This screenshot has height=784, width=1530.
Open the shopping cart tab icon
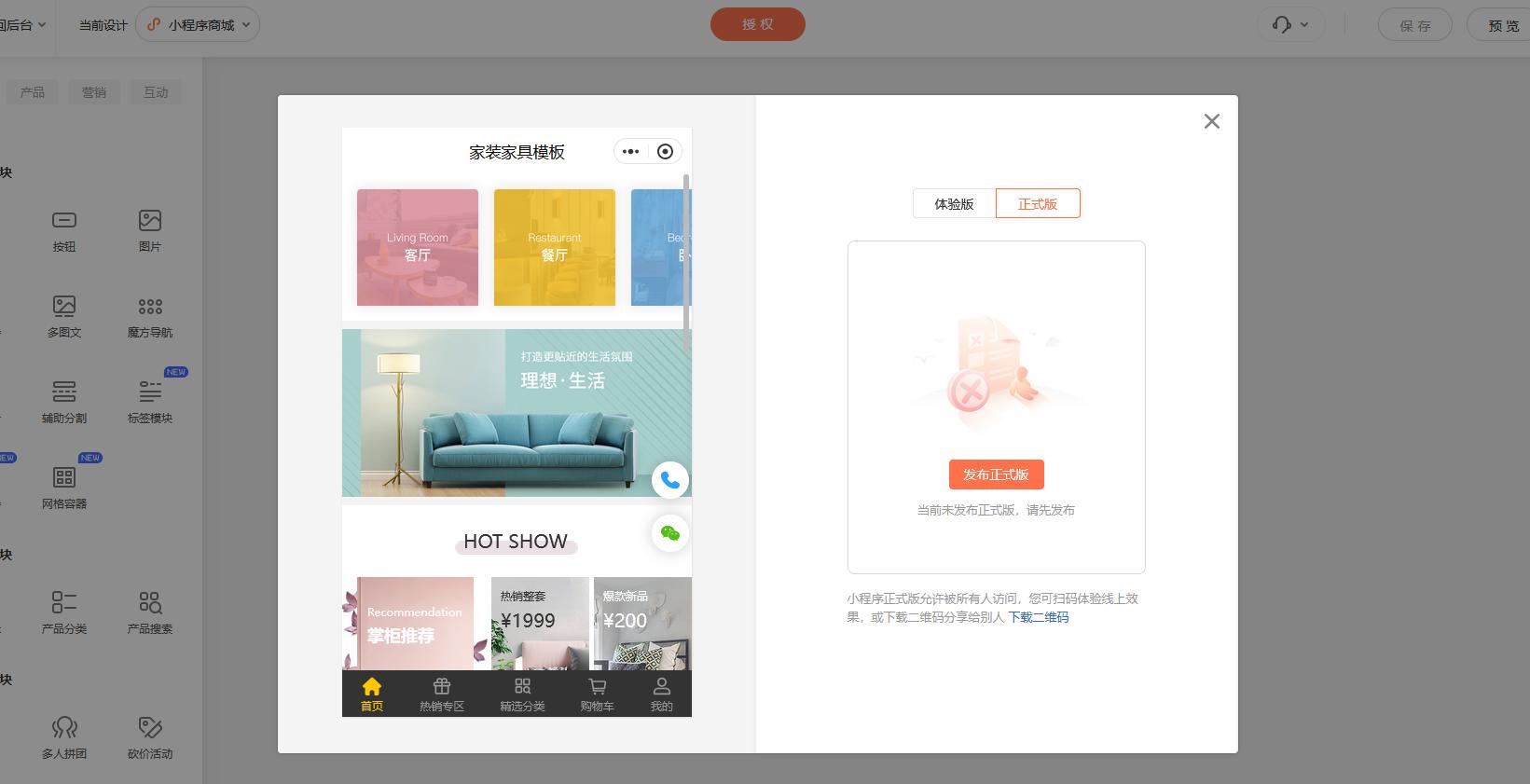tap(597, 687)
